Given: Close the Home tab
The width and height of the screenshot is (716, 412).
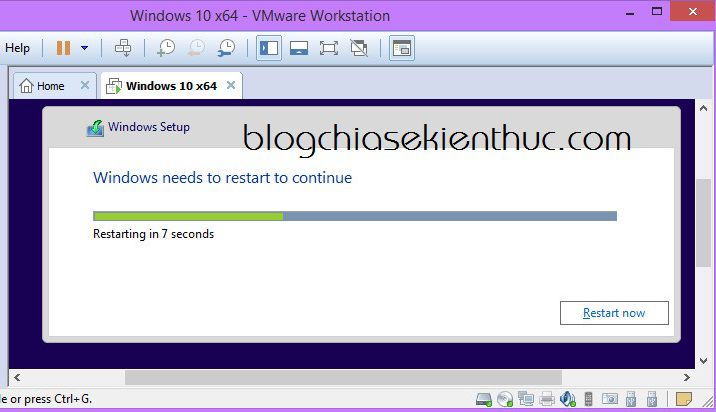Looking at the screenshot, I should pos(85,85).
